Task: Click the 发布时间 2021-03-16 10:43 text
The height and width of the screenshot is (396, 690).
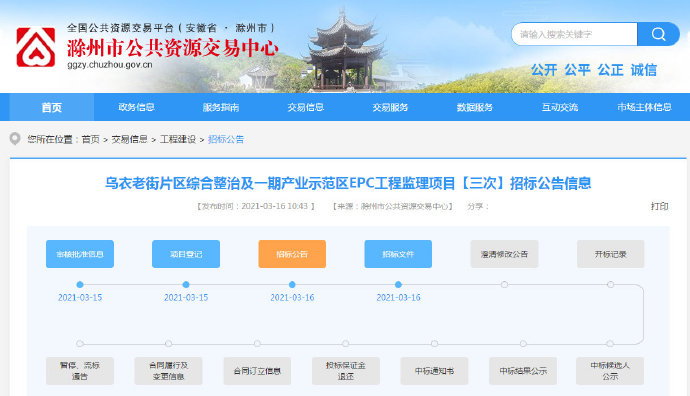Action: point(256,206)
